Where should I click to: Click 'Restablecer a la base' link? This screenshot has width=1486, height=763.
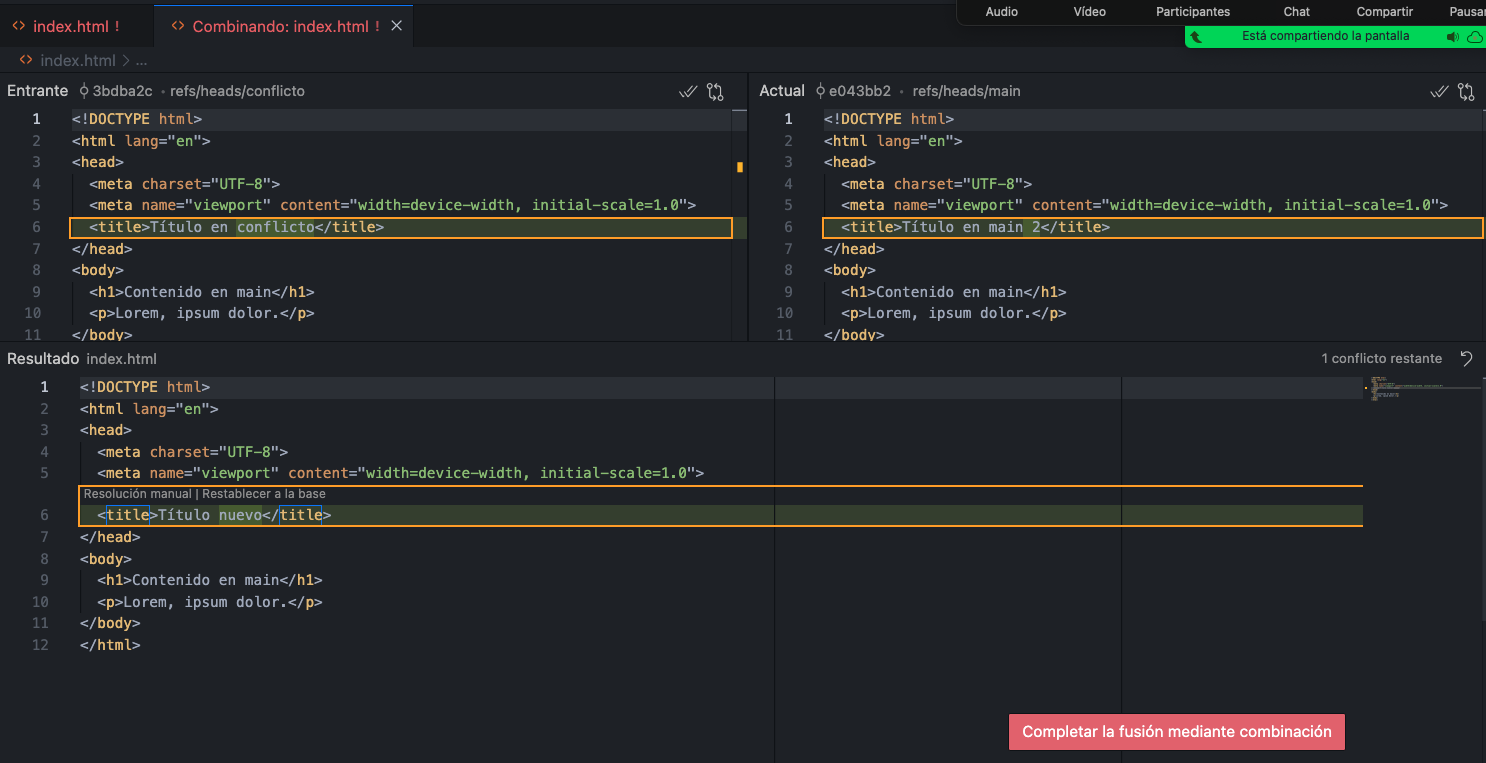[264, 494]
